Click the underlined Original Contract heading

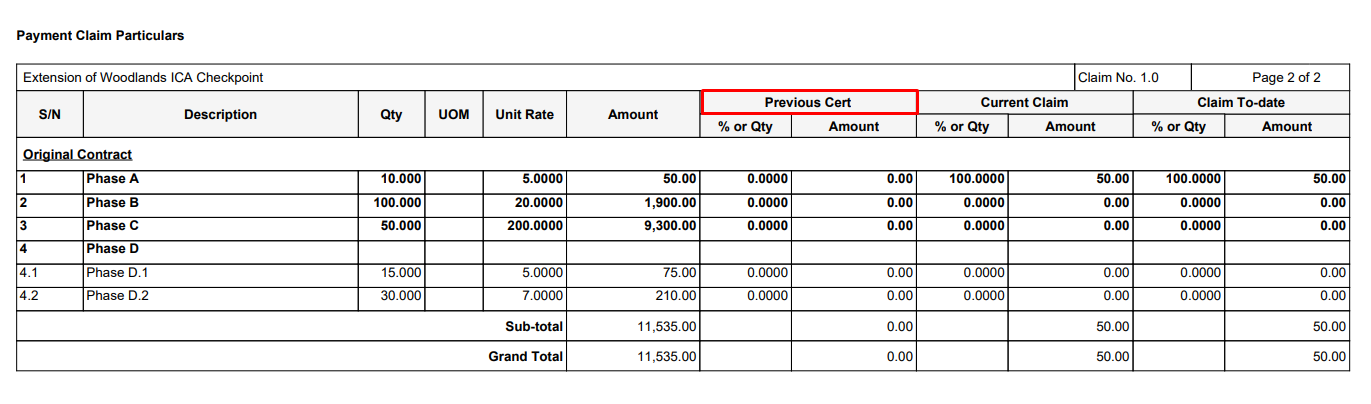[78, 155]
